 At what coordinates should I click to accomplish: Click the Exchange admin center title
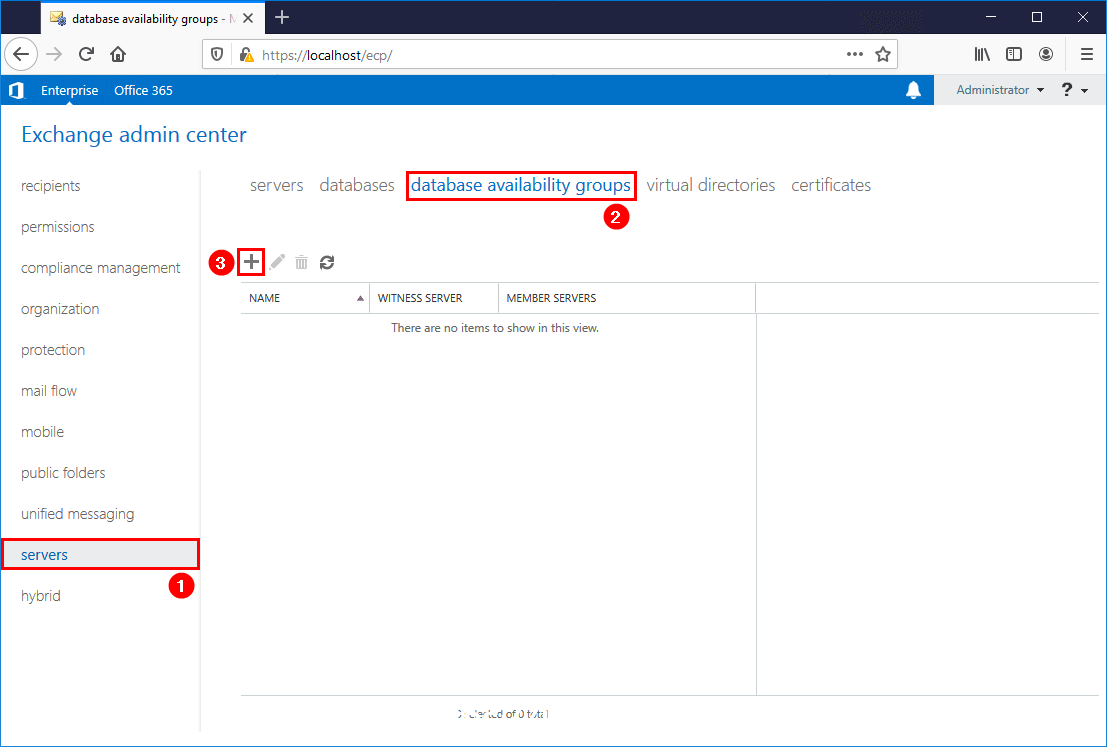point(134,134)
